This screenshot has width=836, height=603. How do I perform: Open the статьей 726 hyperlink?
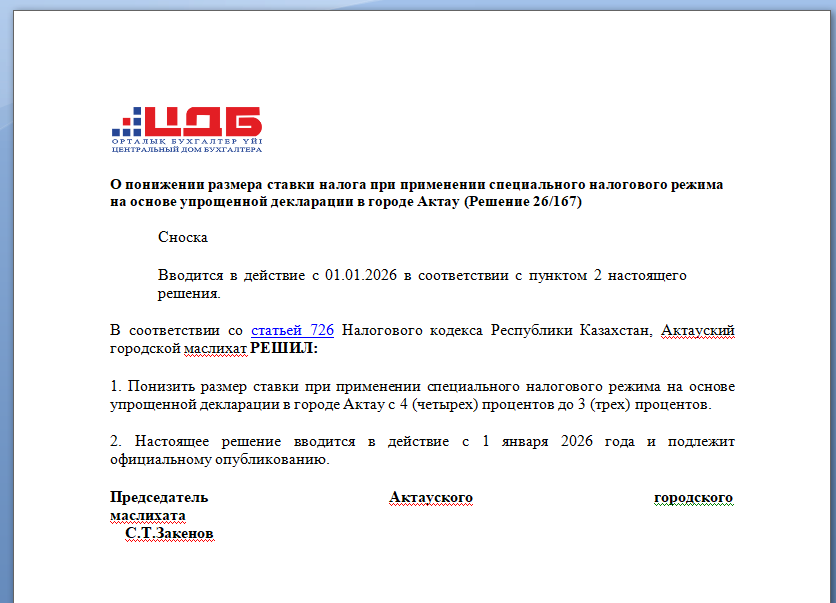pos(292,331)
